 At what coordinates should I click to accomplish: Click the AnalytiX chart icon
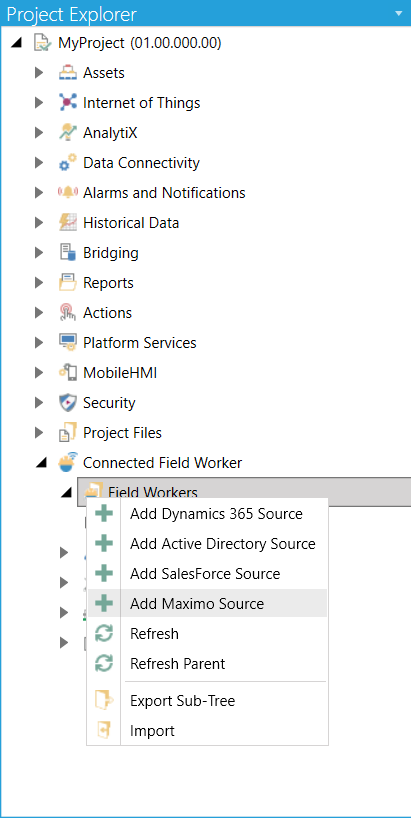68,133
